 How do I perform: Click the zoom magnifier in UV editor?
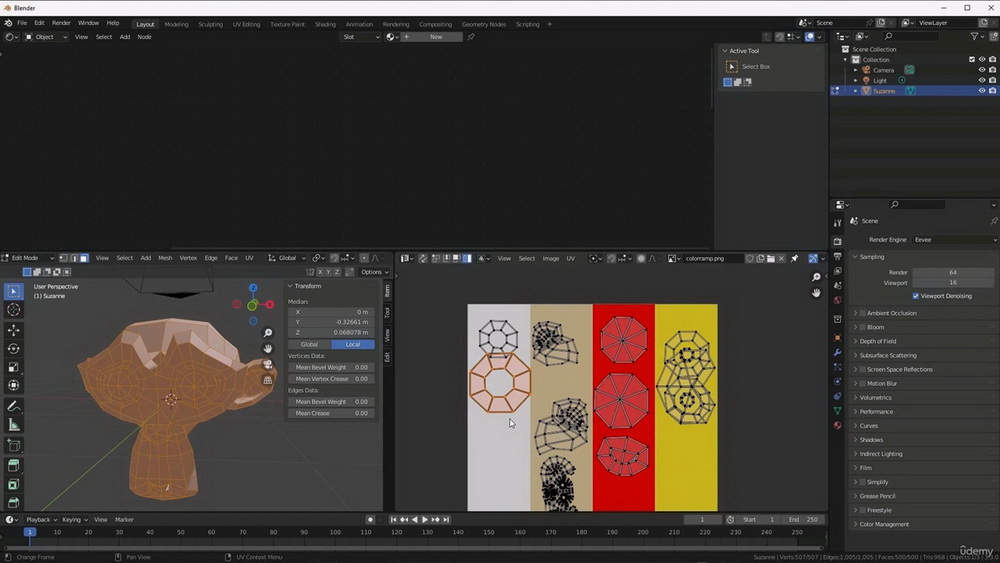click(x=816, y=277)
